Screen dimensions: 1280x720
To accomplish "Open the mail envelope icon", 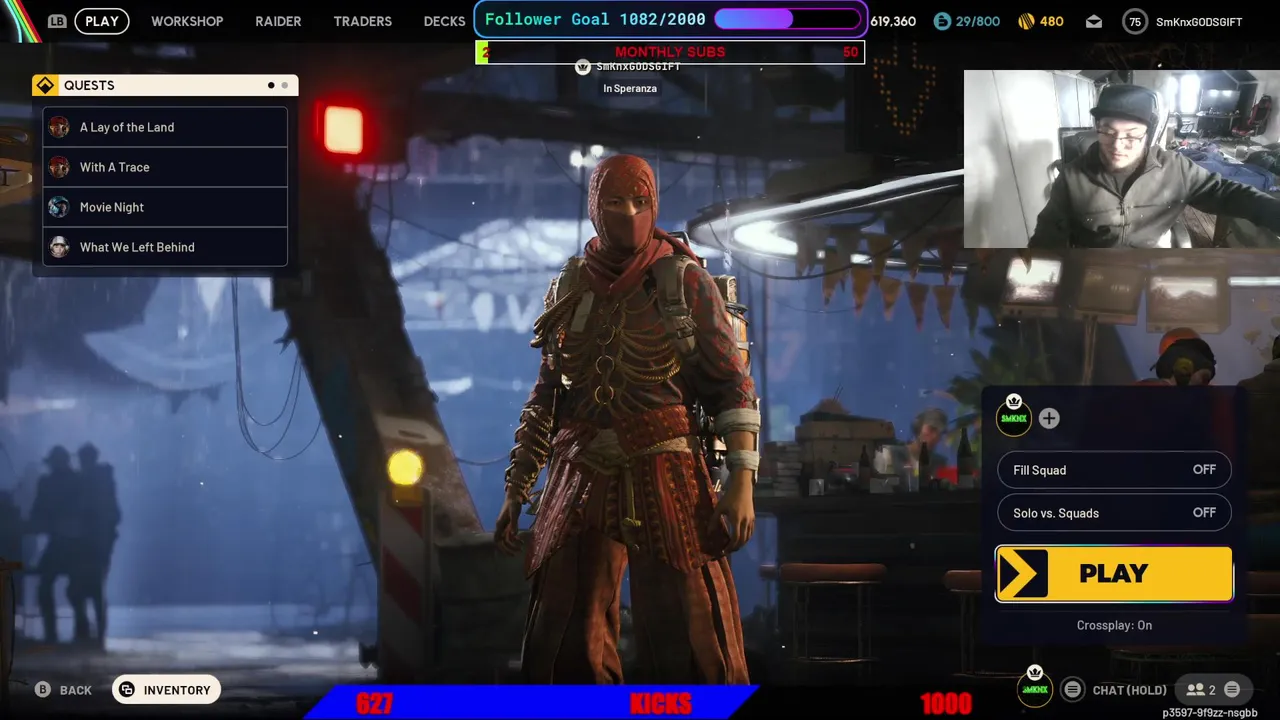I will (1094, 21).
